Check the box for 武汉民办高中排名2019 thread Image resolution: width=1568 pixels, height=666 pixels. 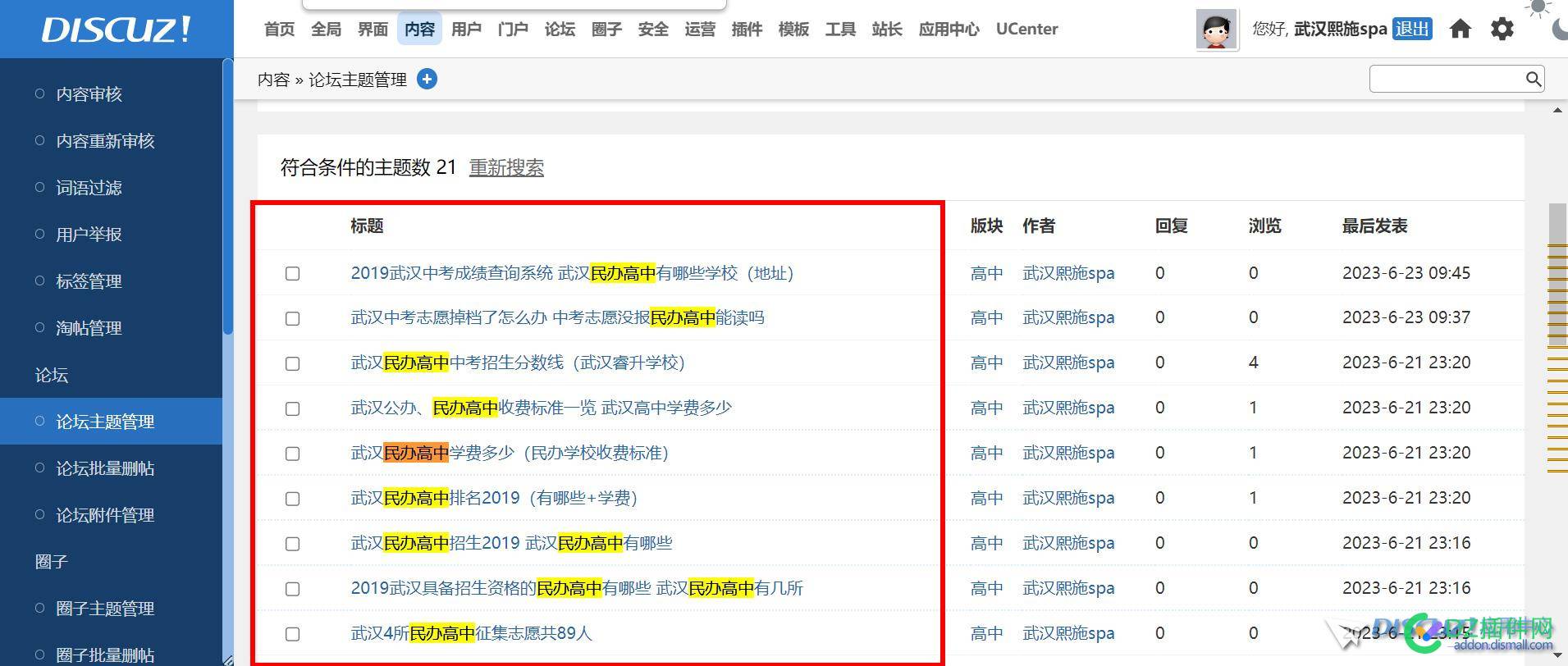pos(292,499)
